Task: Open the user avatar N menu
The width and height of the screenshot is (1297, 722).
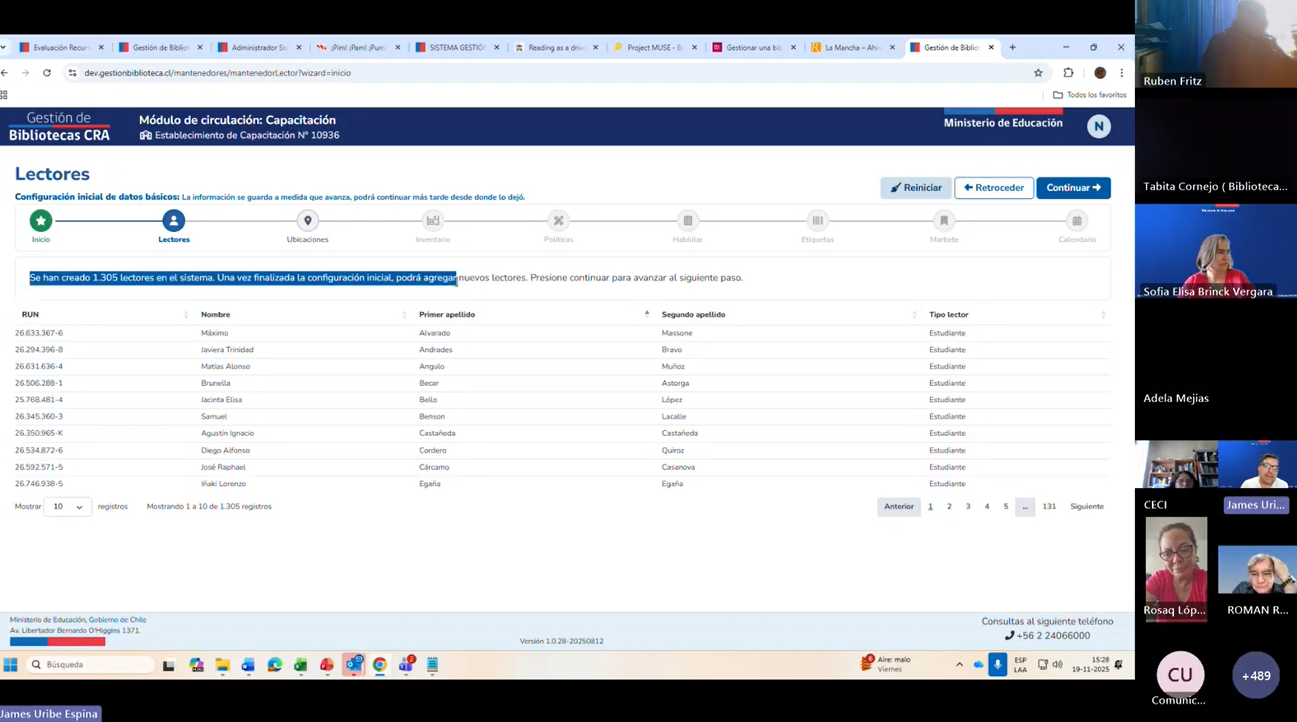Action: coord(1098,126)
